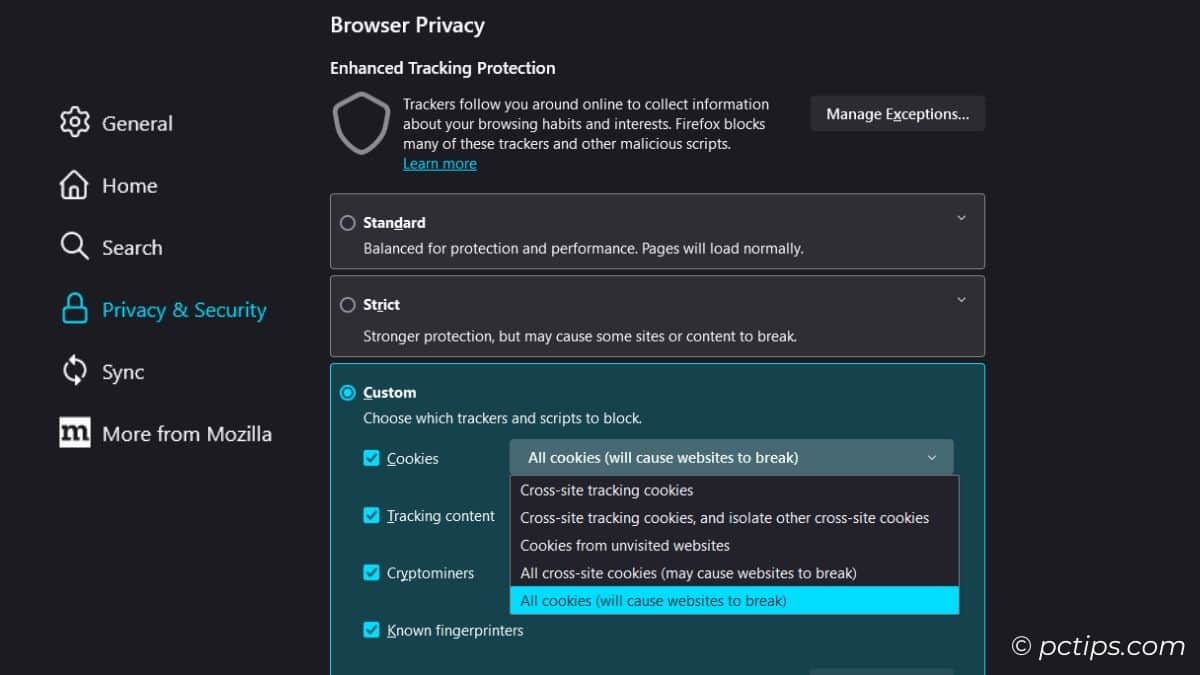Uncheck the Cookies checkbox
The width and height of the screenshot is (1200, 675).
[372, 458]
